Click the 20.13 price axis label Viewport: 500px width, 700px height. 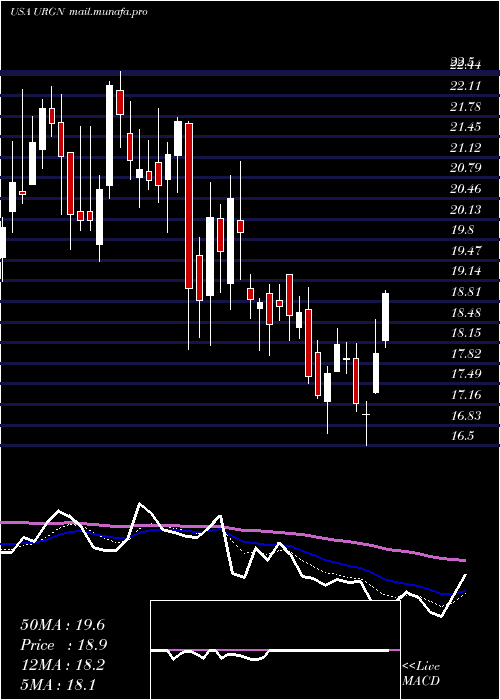466,209
